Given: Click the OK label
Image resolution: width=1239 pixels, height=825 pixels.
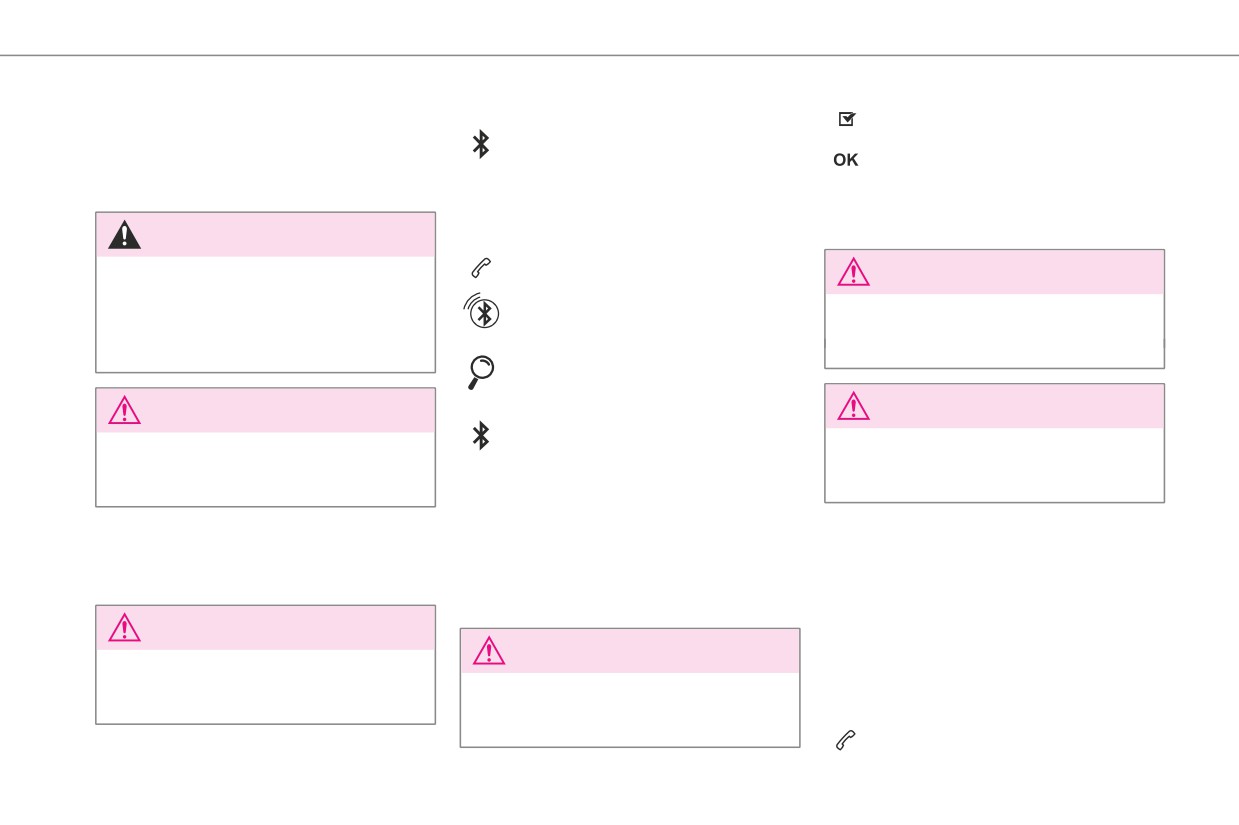Looking at the screenshot, I should coord(846,160).
